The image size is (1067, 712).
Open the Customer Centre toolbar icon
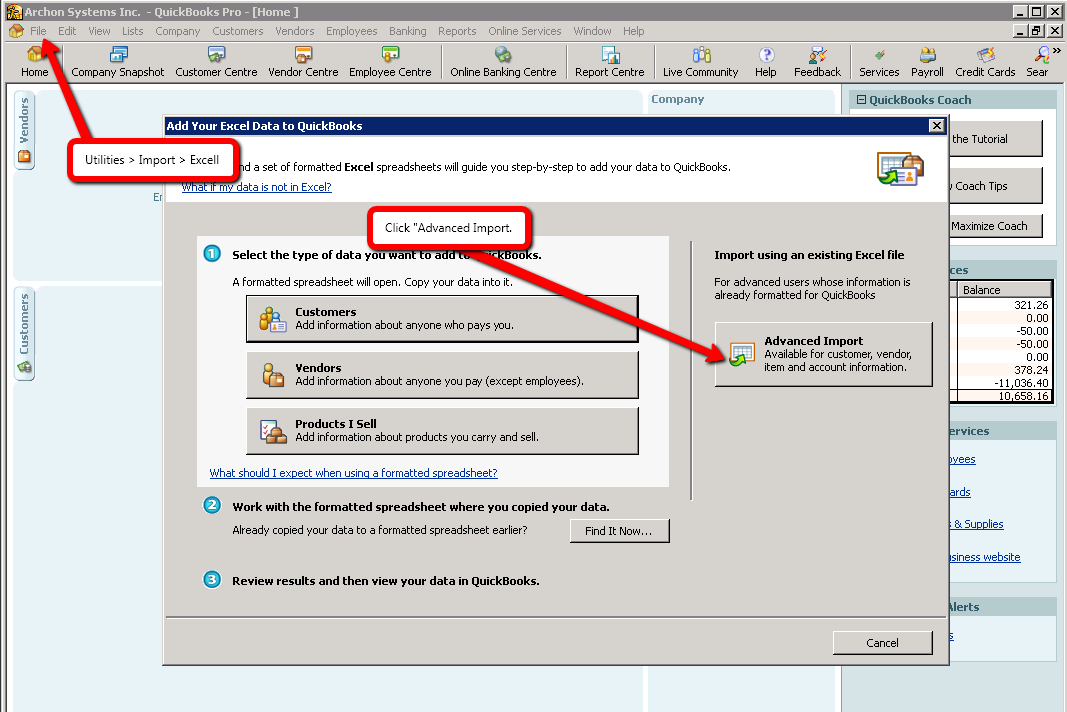coord(216,62)
